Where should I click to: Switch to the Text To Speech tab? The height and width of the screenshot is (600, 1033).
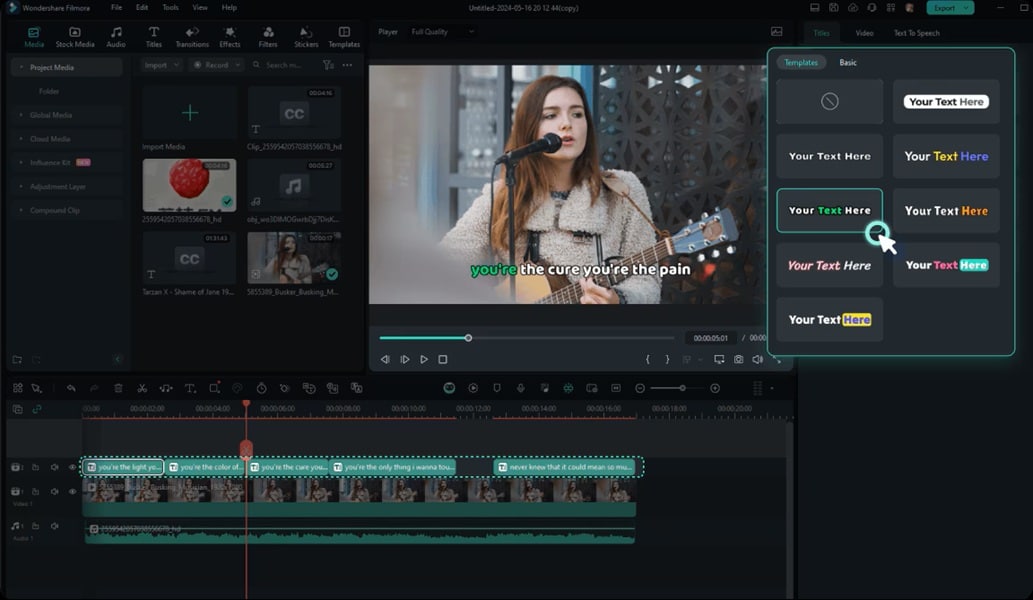click(x=916, y=33)
